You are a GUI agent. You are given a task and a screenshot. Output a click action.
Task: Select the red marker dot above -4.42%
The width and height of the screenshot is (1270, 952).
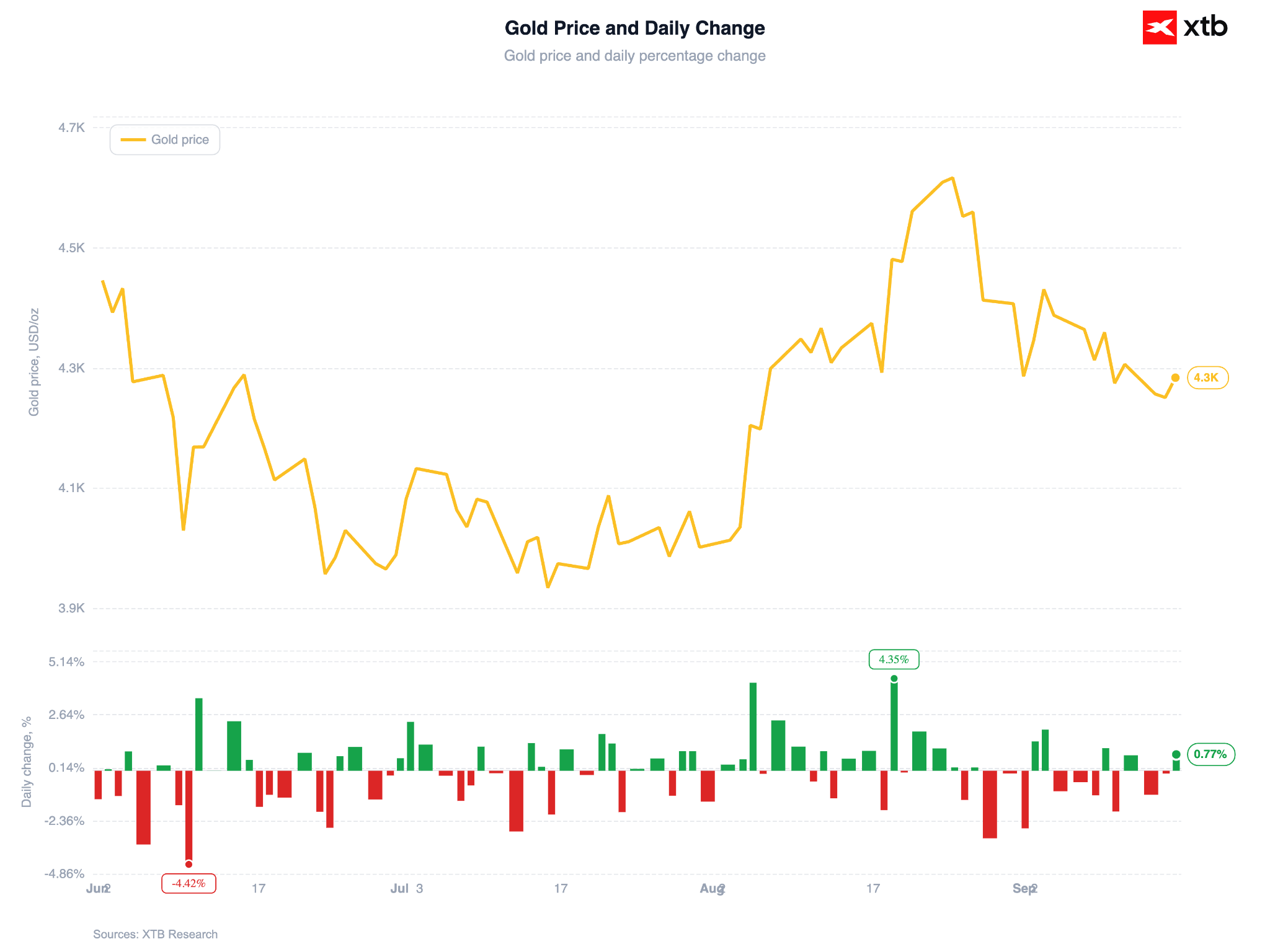pos(189,864)
